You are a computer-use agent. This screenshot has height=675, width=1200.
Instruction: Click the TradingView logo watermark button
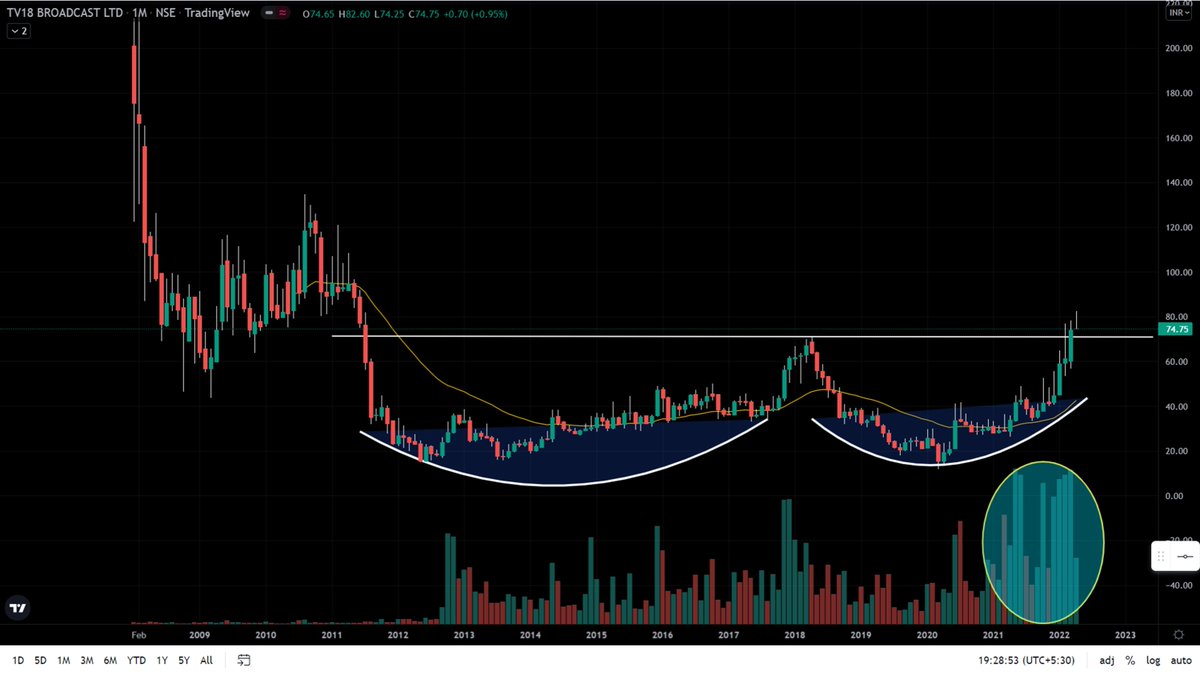(x=17, y=607)
